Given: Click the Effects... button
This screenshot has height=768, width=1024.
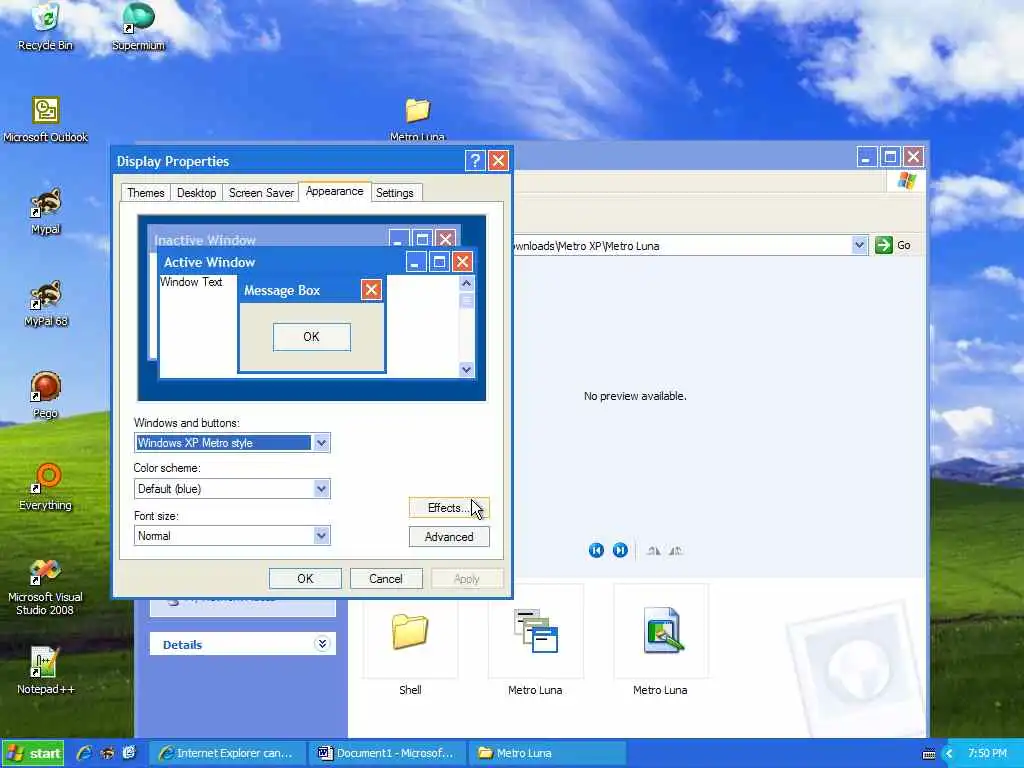Looking at the screenshot, I should (449, 507).
